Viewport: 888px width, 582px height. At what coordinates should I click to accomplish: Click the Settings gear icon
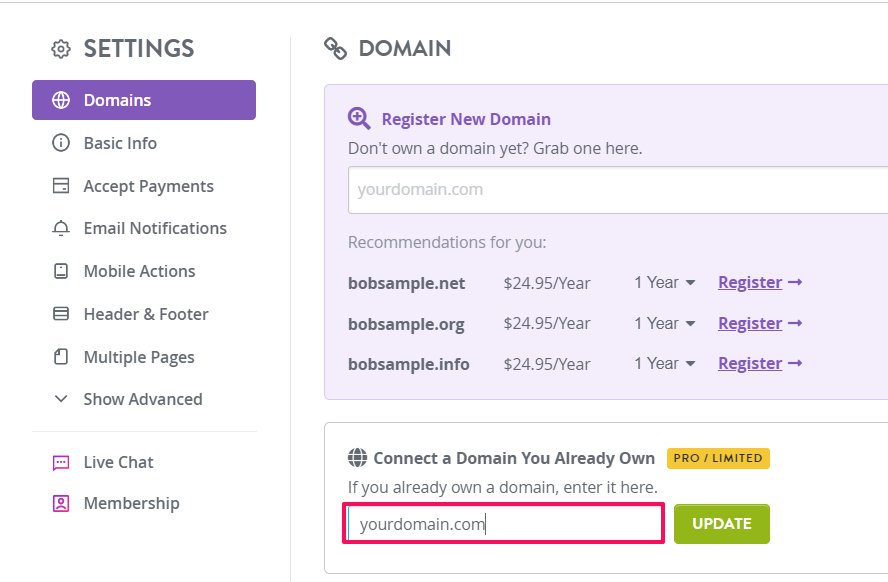(x=61, y=49)
